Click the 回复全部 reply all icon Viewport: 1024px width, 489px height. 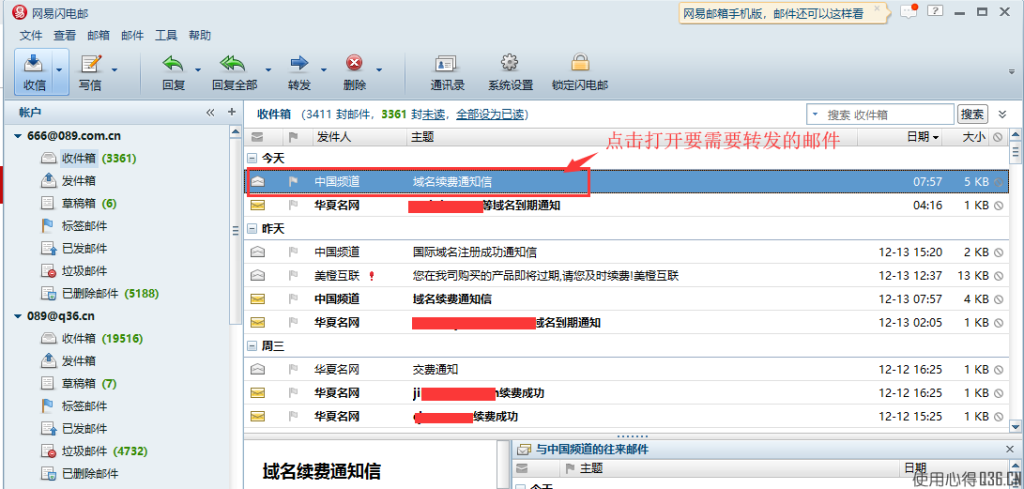click(232, 63)
